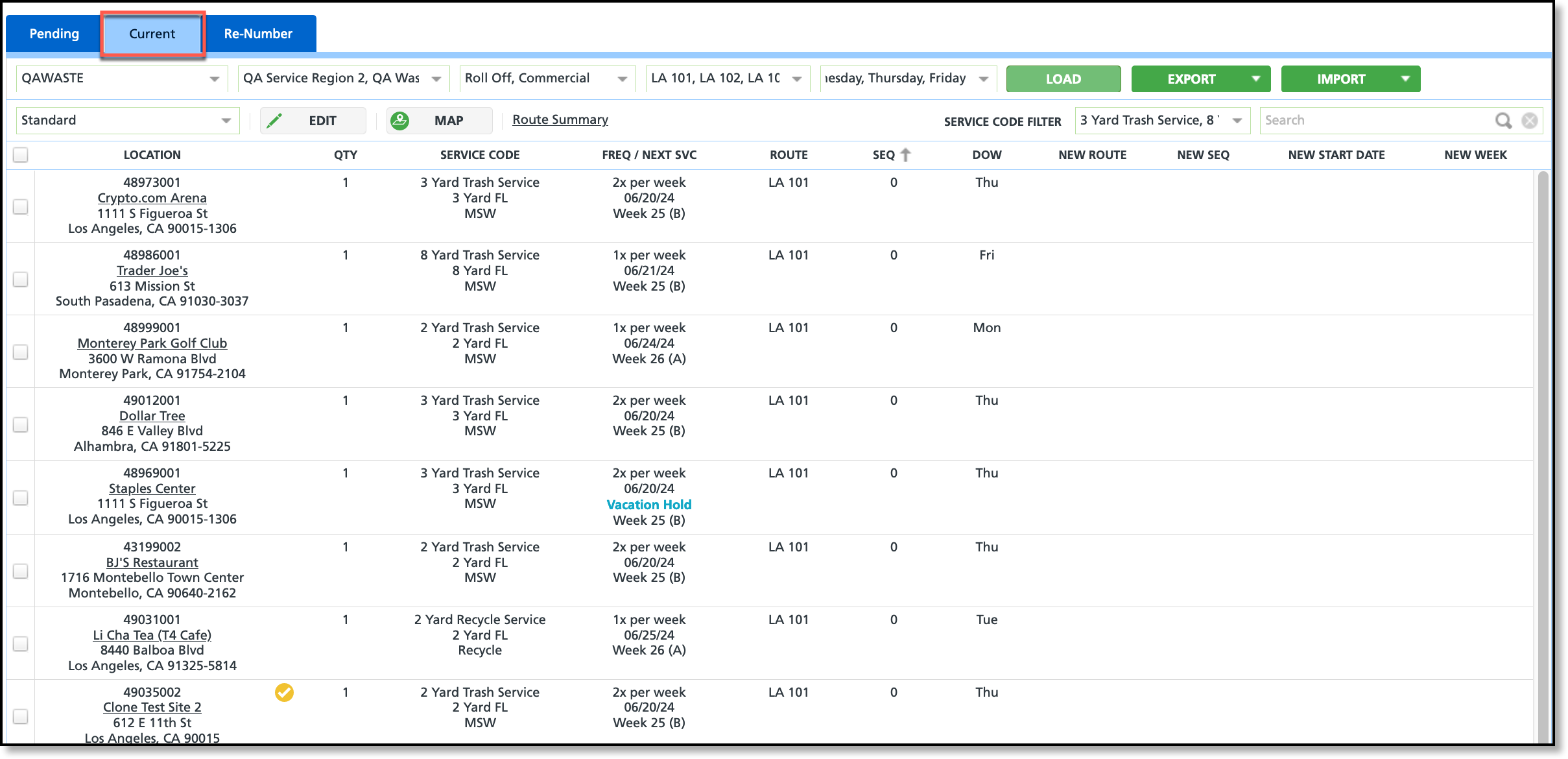Open the Service Code Filter dropdown
The width and height of the screenshot is (1568, 759).
click(1237, 121)
